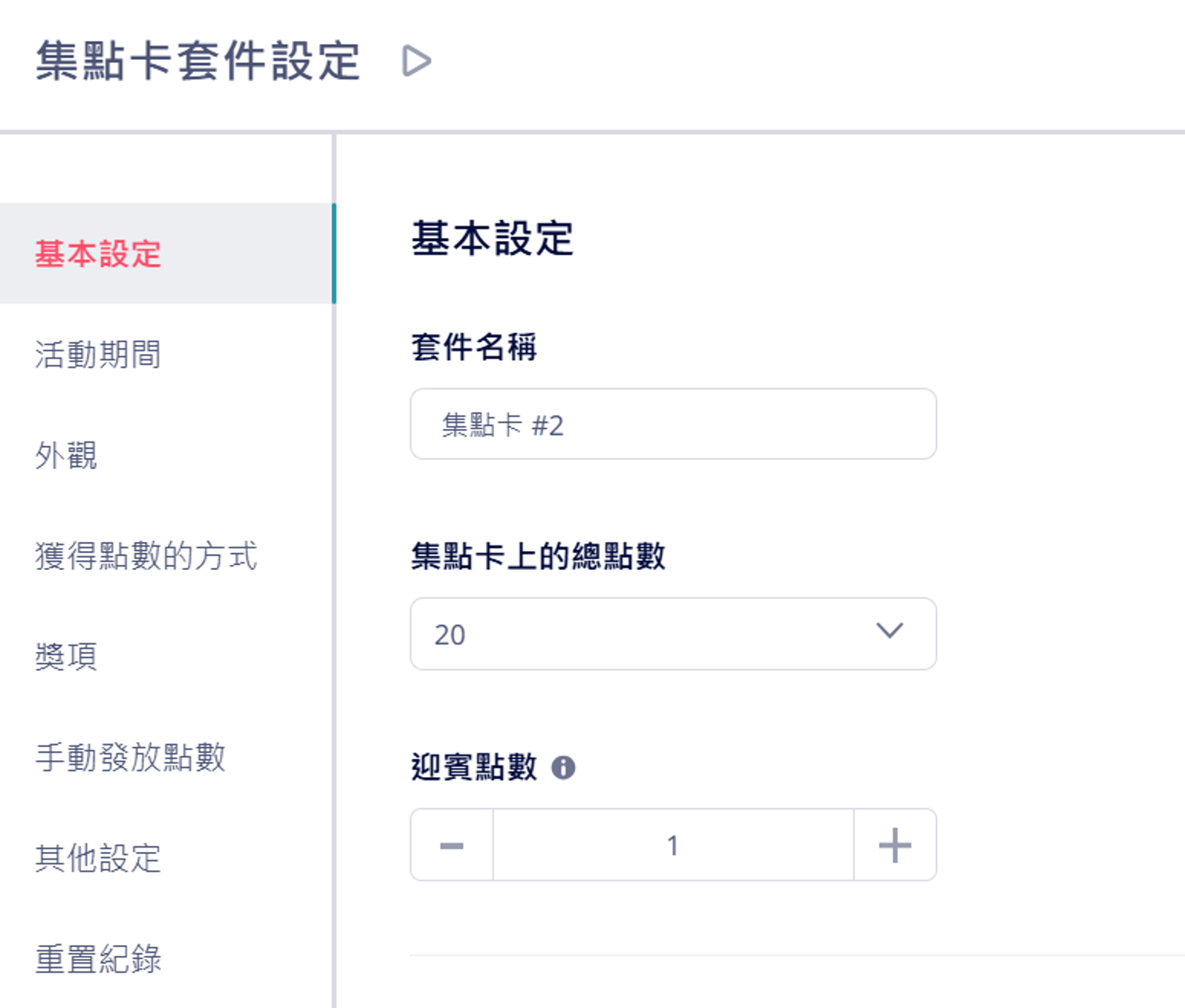
Task: Switch to the 活動期間 section
Action: pyautogui.click(x=98, y=355)
